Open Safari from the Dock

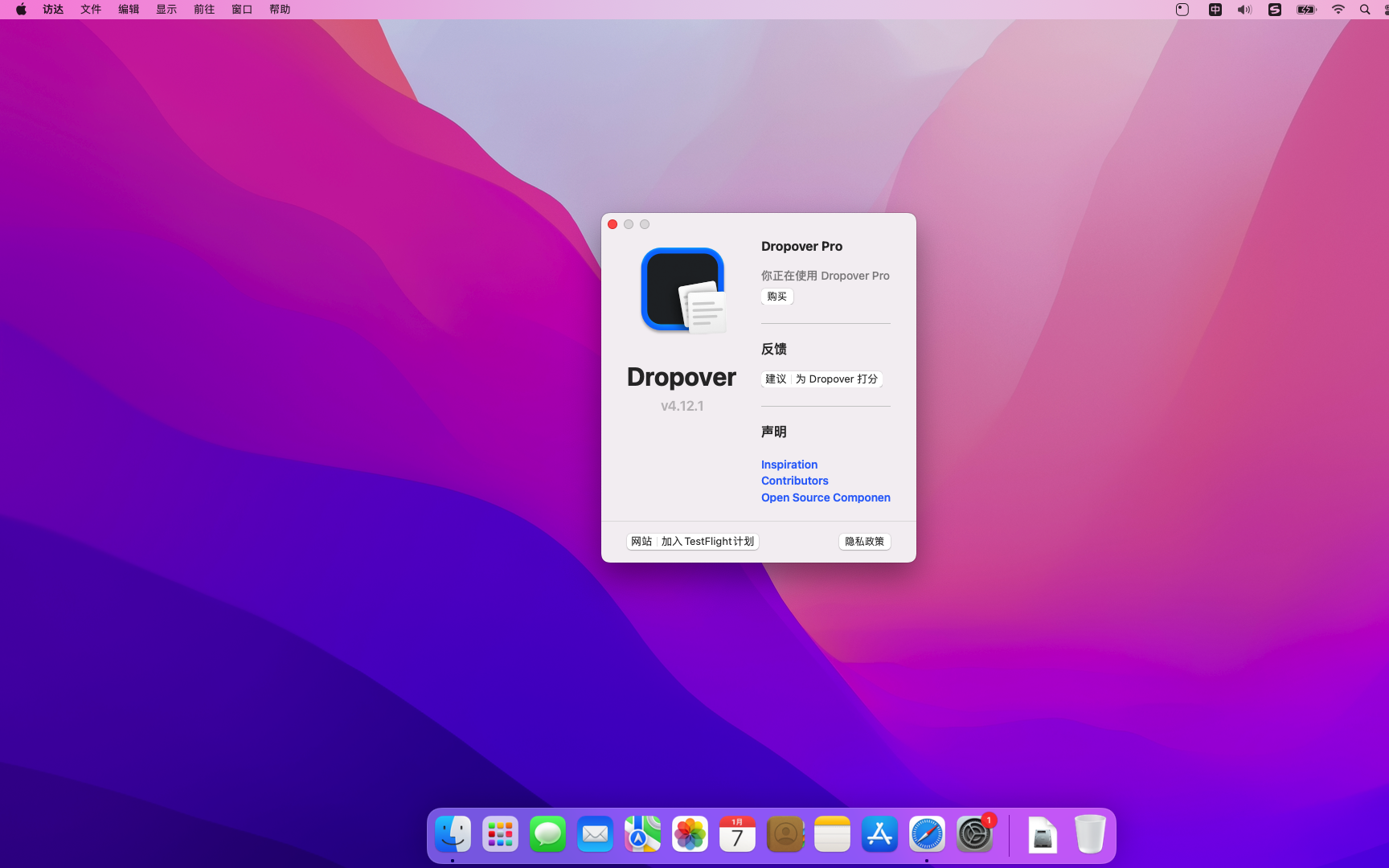point(928,834)
